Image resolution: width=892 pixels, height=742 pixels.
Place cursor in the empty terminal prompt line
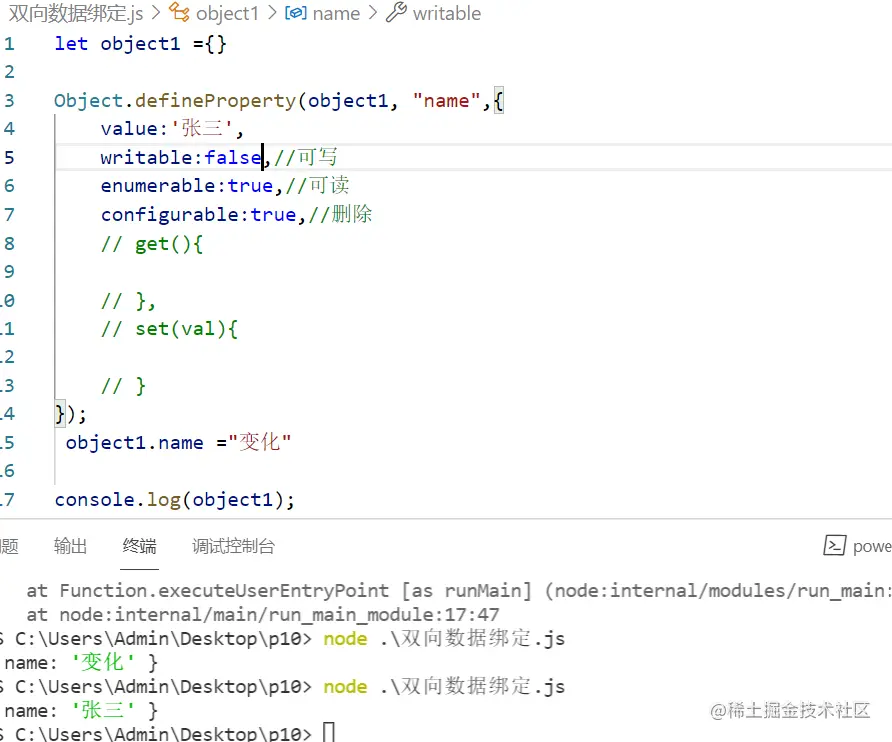point(330,731)
